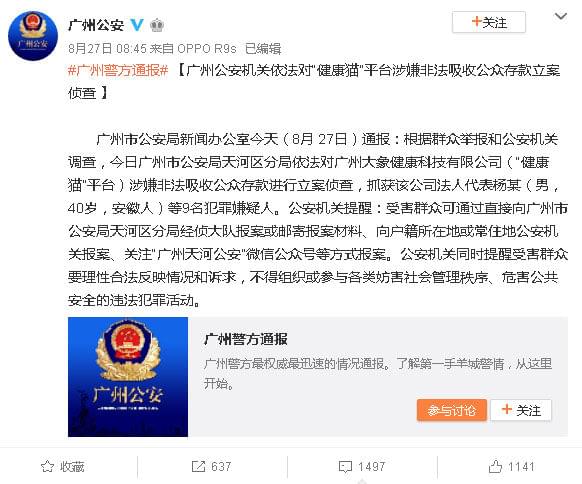This screenshot has width=582, height=484.
Task: Click the repost count 637
Action: (x=221, y=467)
